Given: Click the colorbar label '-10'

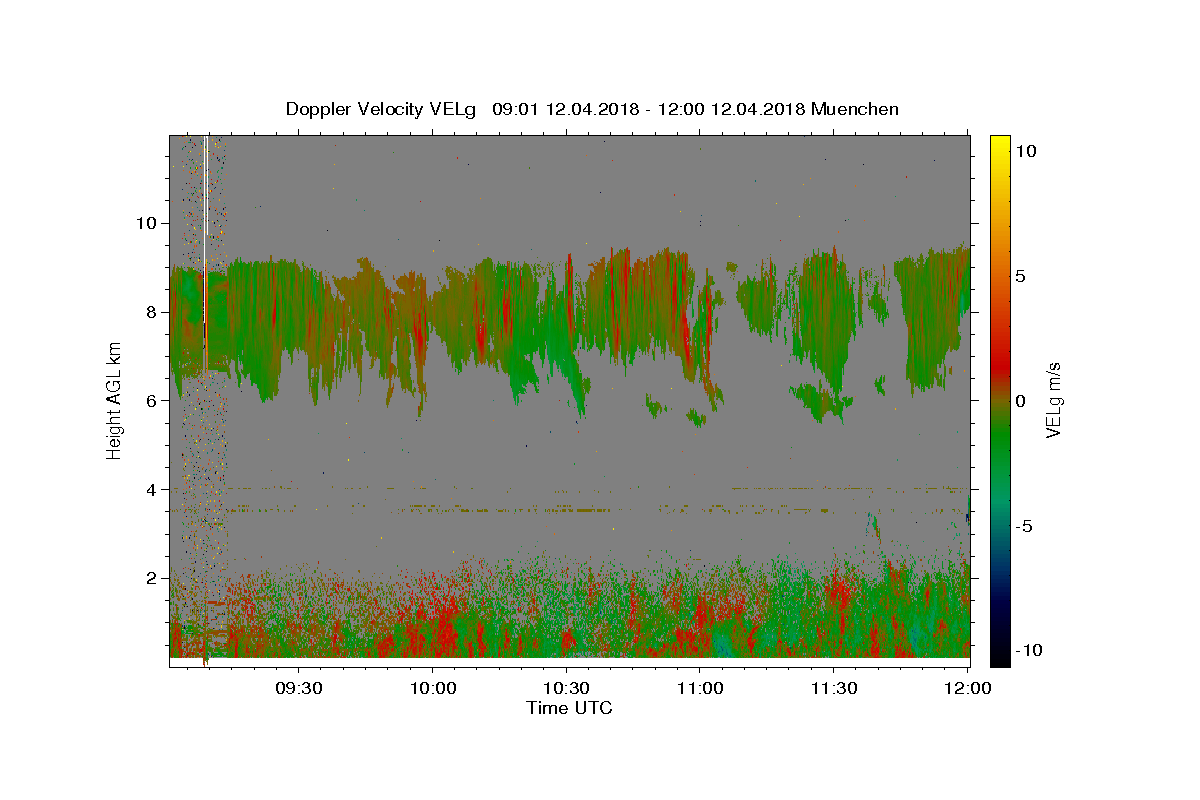Looking at the screenshot, I should [x=1030, y=651].
